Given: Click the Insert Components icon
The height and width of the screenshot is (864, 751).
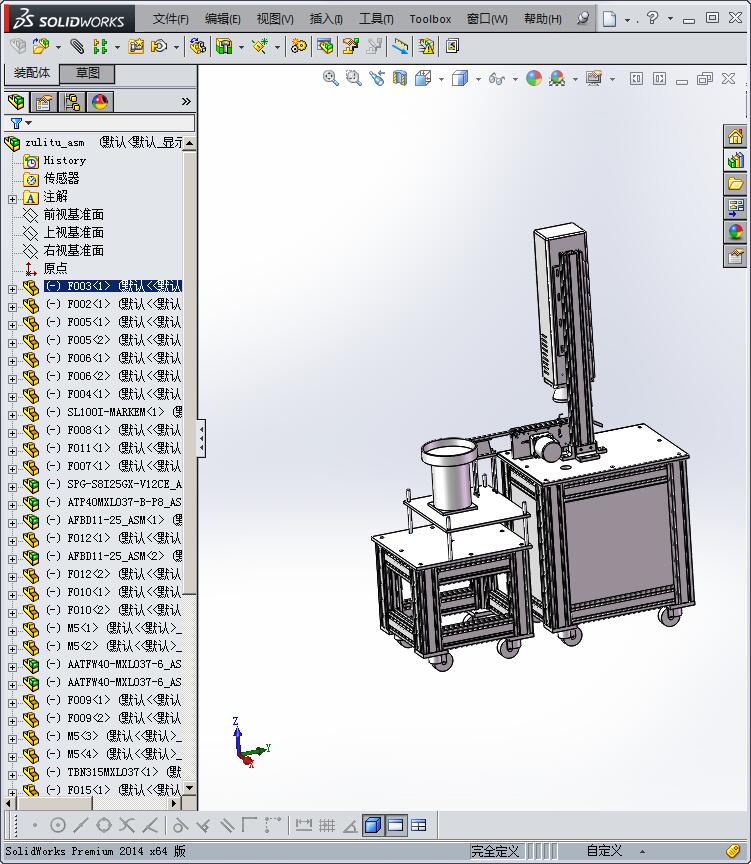Looking at the screenshot, I should 40,46.
